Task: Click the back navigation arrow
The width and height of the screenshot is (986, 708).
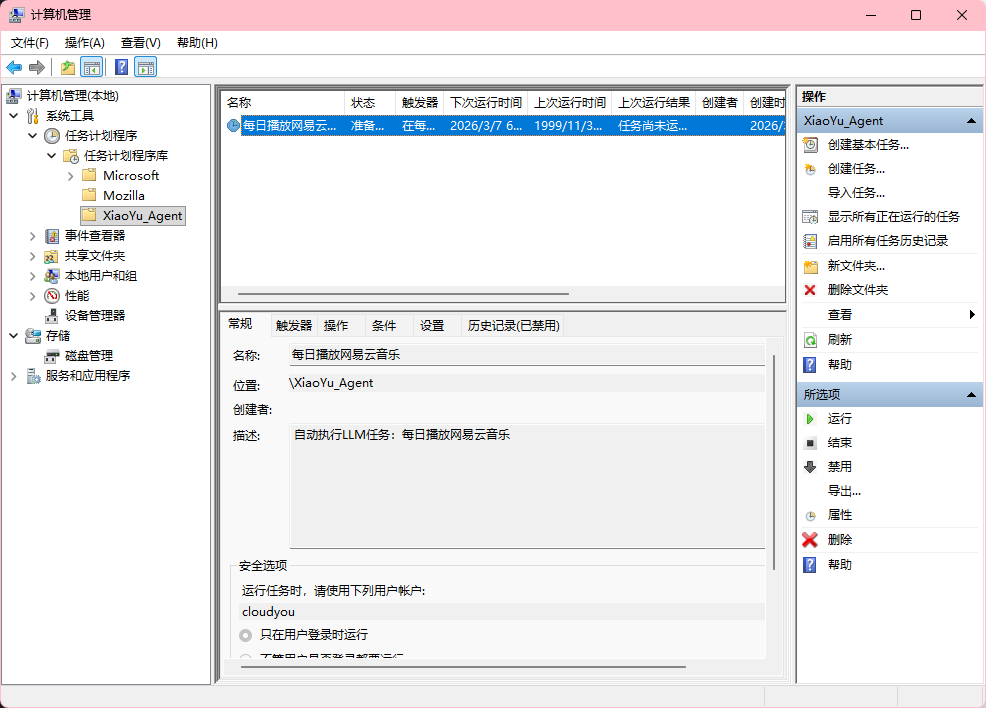Action: (14, 68)
